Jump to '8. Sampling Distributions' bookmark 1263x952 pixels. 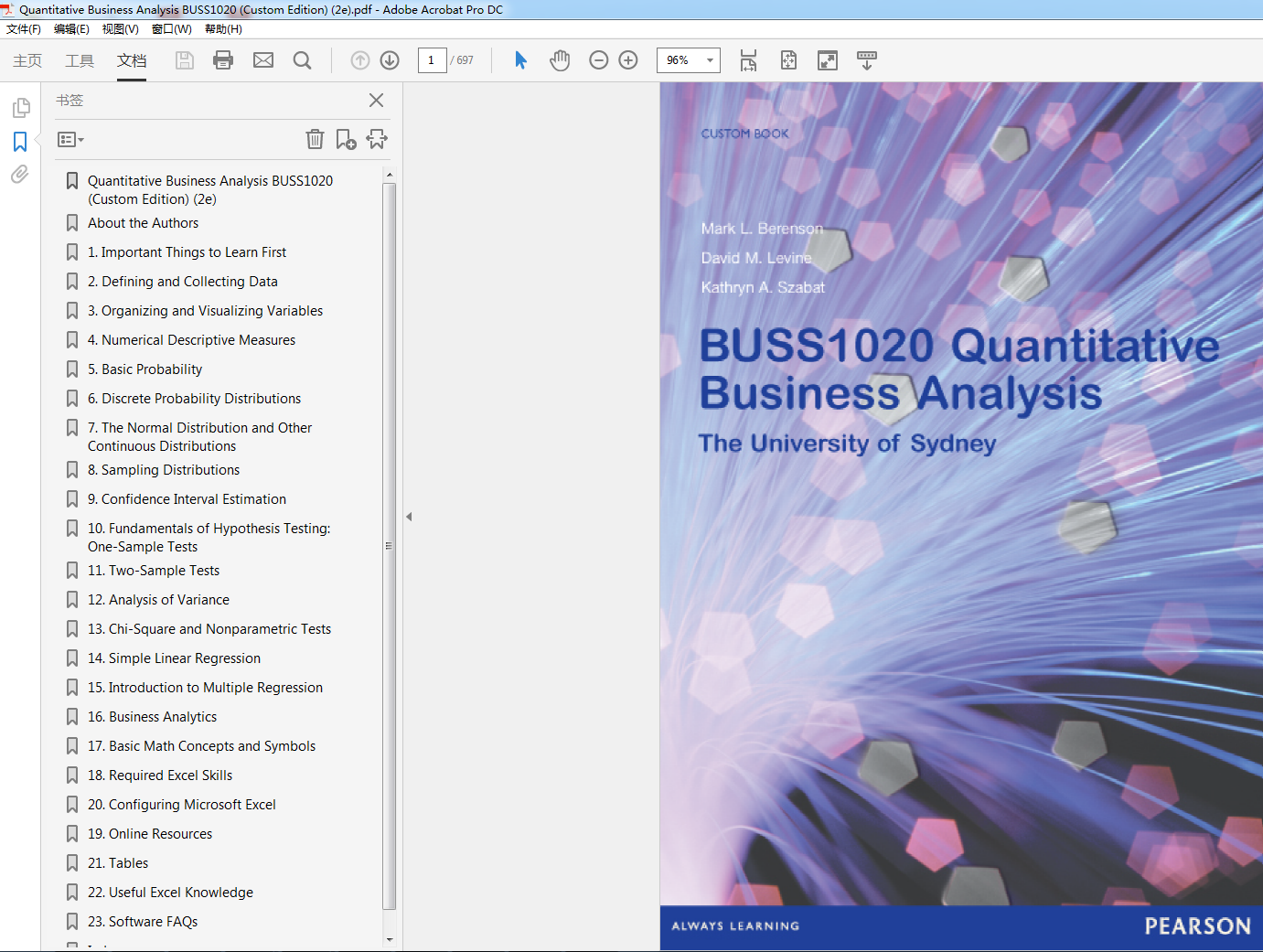164,470
